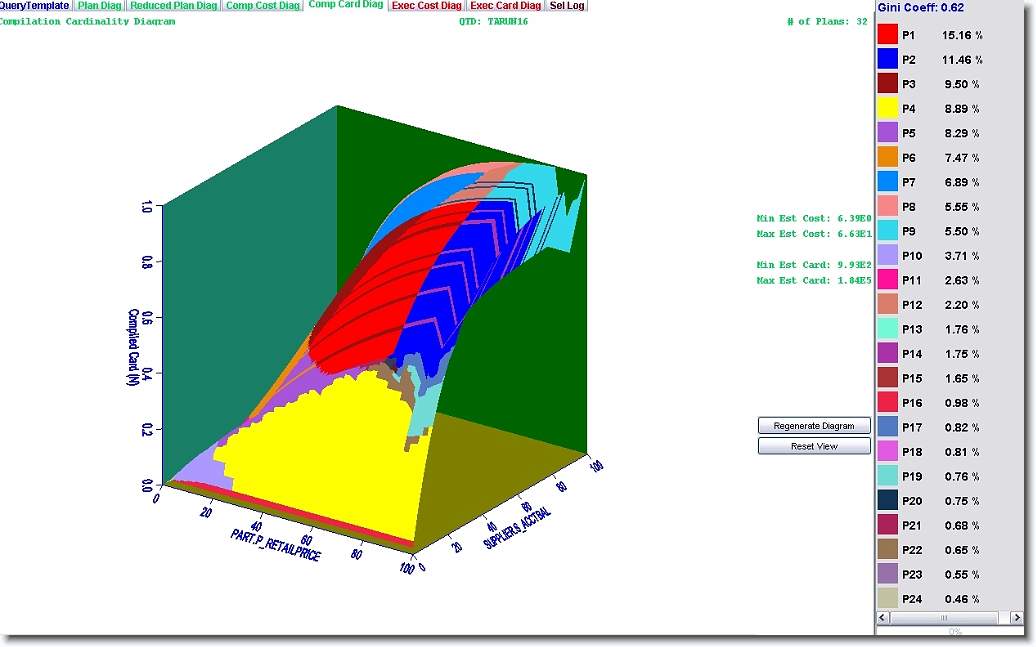Click the brown P22 plan swatch
The width and height of the screenshot is (1036, 647).
point(888,550)
